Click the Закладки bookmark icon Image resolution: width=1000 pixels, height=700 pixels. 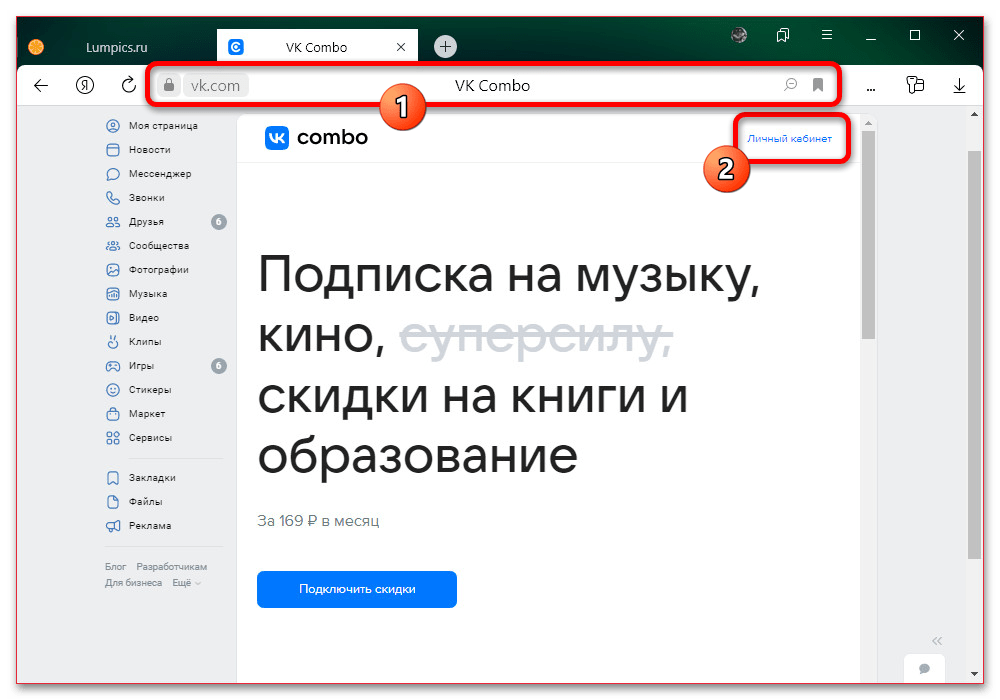click(113, 478)
